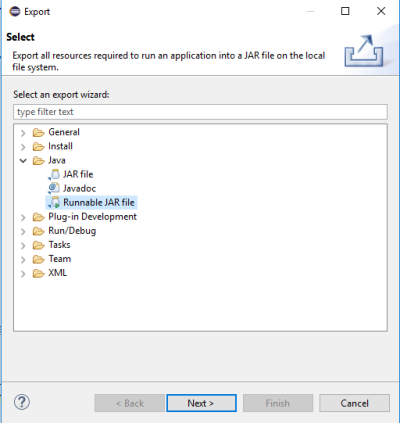Expand the General category
400x423 pixels.
coord(23,133)
